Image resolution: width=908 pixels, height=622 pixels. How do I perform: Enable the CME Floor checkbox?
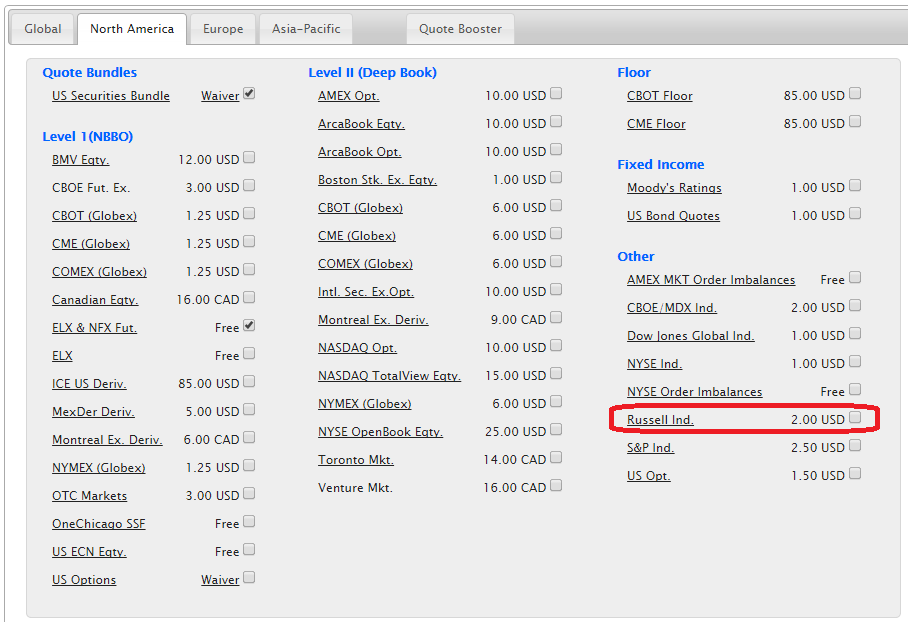(855, 121)
